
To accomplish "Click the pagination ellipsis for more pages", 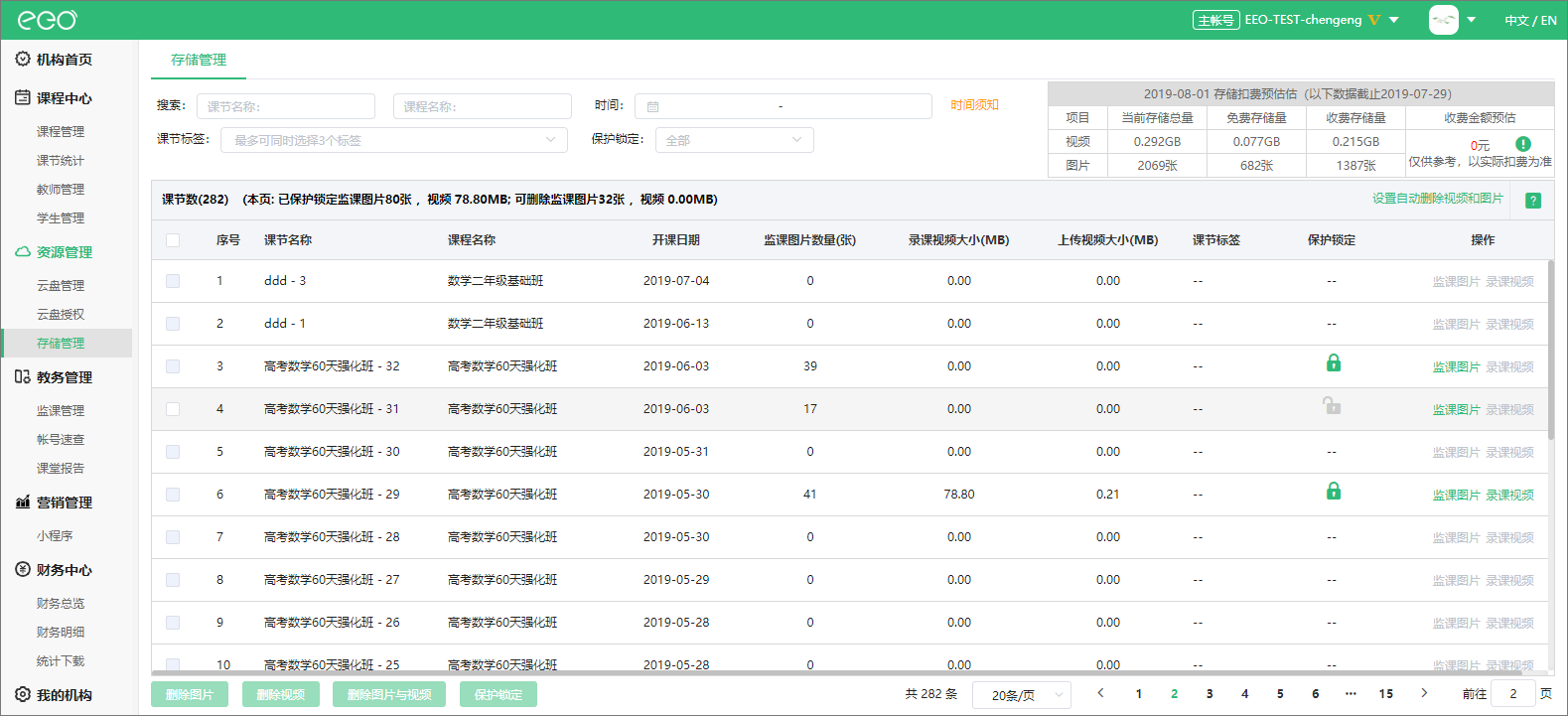I will click(1351, 693).
